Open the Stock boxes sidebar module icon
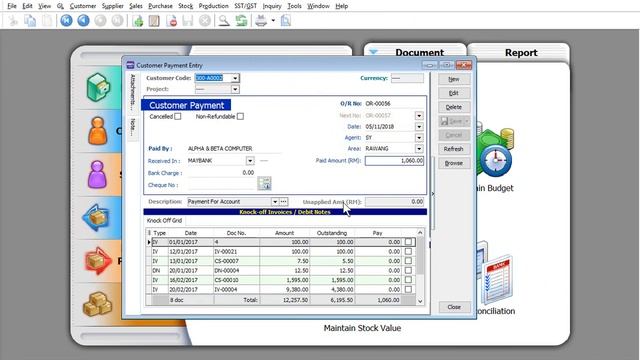The width and height of the screenshot is (640, 360). [98, 304]
